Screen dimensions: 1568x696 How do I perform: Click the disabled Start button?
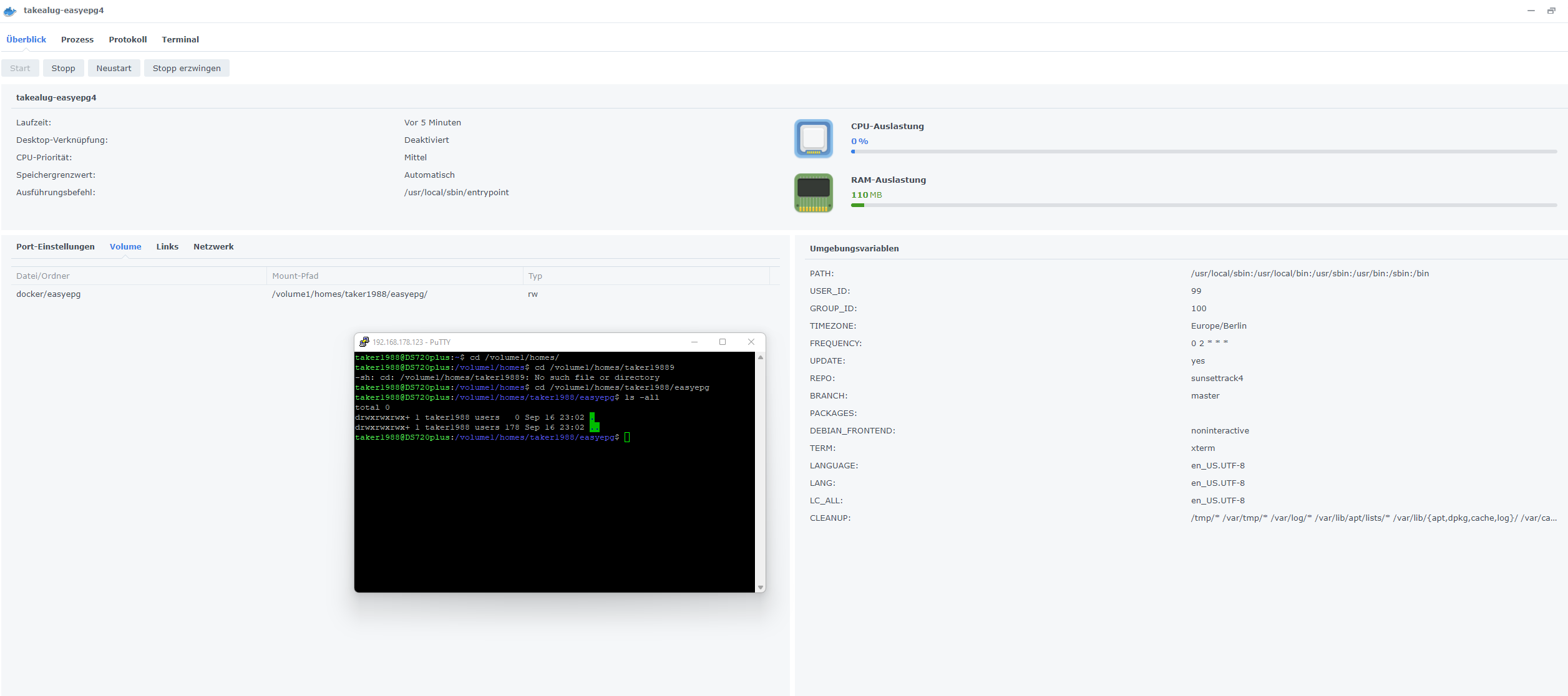click(20, 68)
